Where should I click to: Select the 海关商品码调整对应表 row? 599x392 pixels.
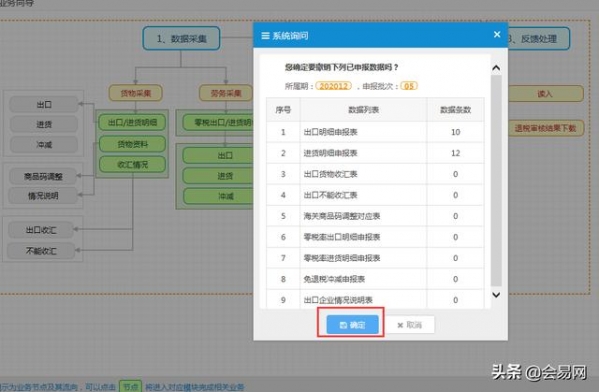point(375,216)
